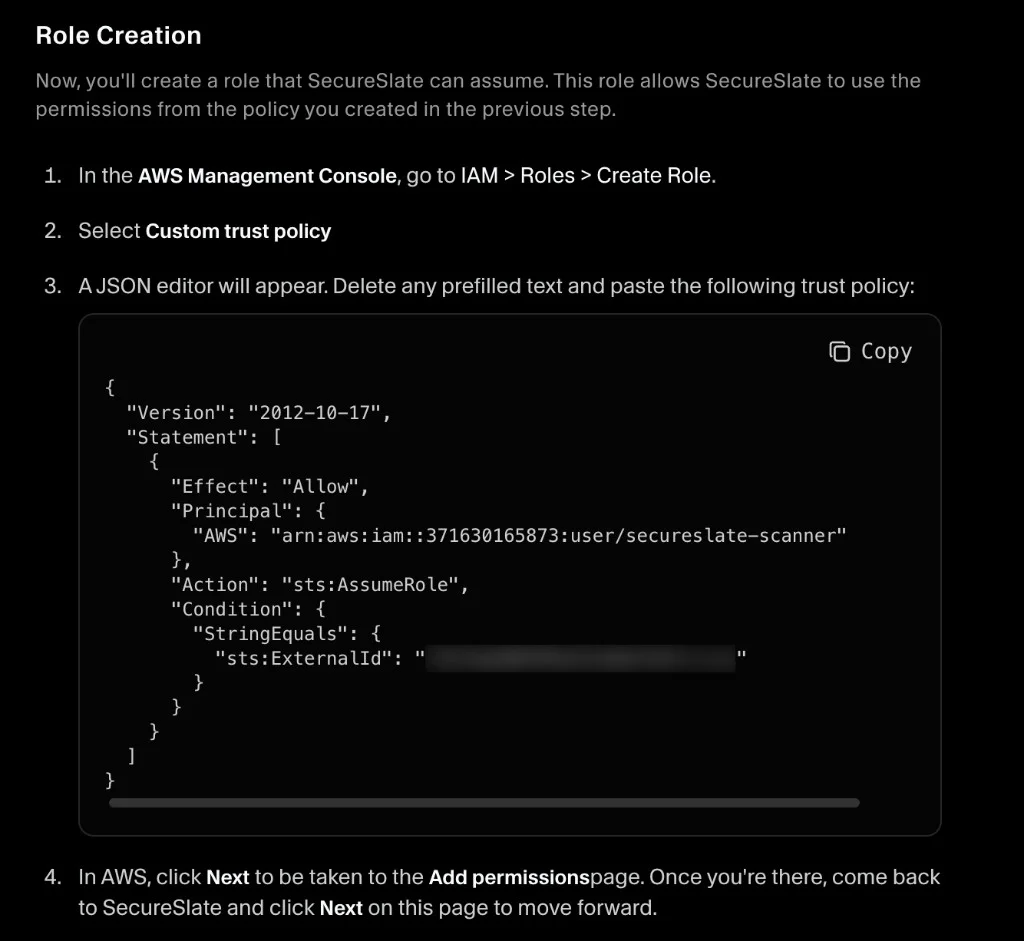
Task: Click the horizontal scrollbar under the trust policy
Action: pyautogui.click(x=484, y=803)
